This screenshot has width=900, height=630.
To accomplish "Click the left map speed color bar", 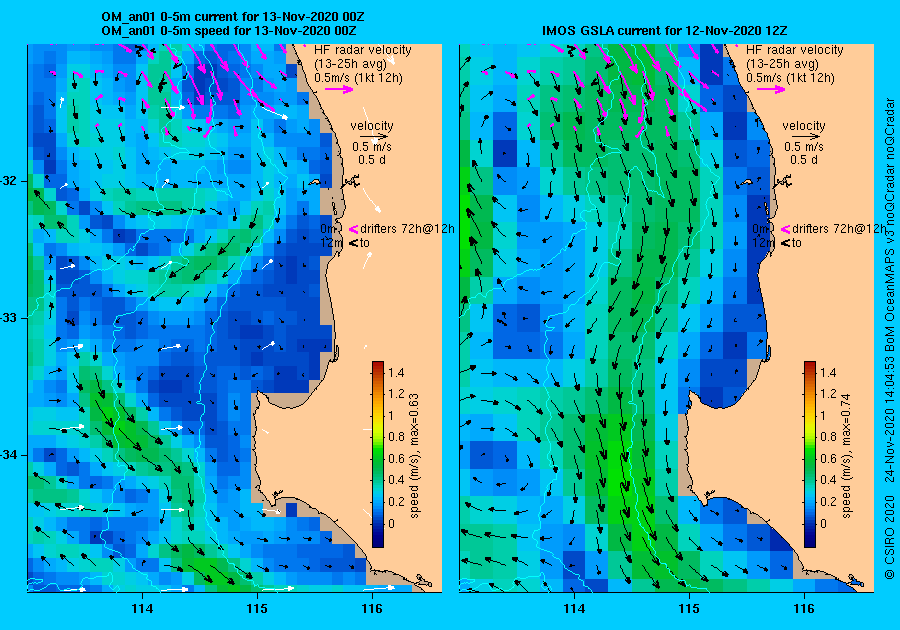I will (378, 454).
